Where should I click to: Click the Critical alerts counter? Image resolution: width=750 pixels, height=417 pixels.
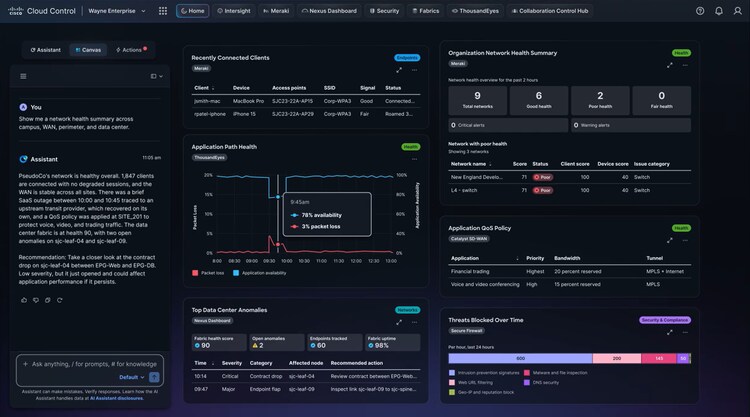coord(508,125)
